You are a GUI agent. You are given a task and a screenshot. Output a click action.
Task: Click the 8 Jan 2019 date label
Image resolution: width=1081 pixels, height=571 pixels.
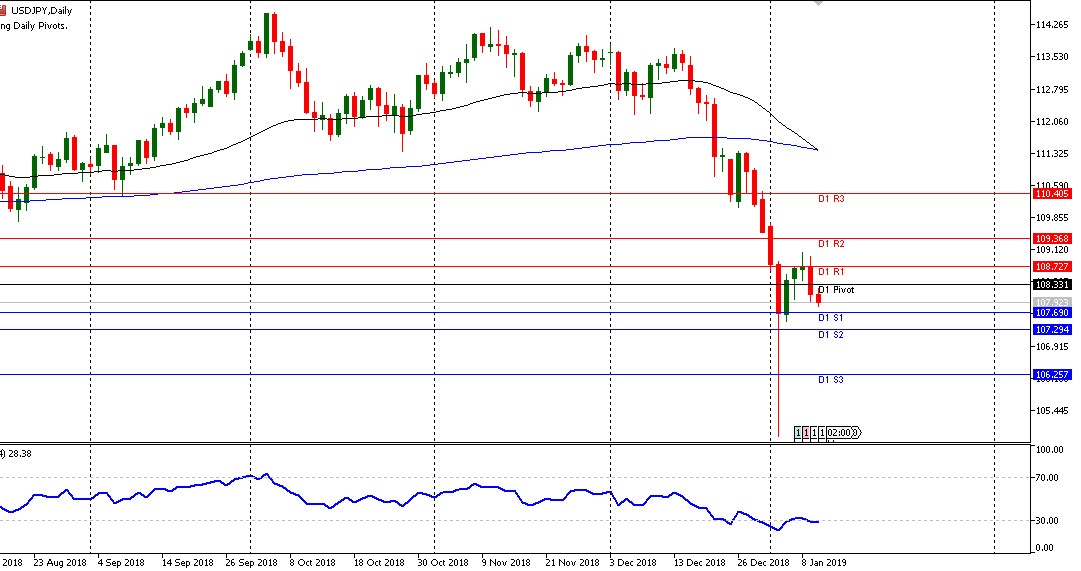(824, 563)
